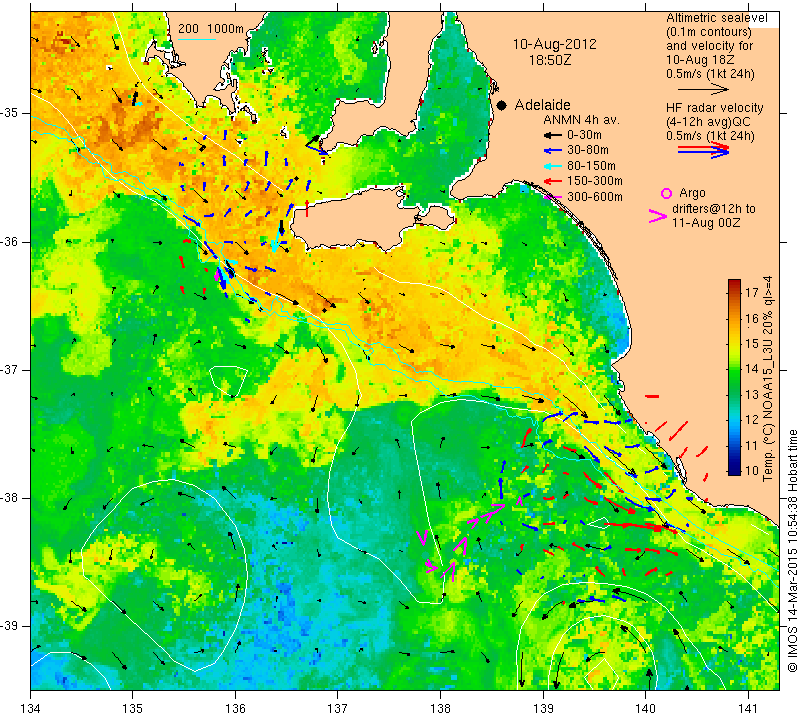Viewport: 800px width, 720px height.
Task: Click the '0-30m' depth label
Action: 584,135
